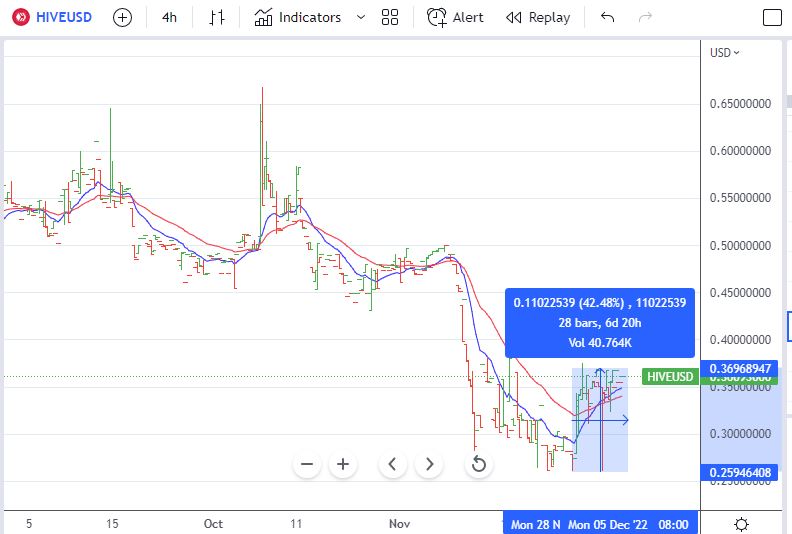Screen dimensions: 792x534
Task: Zoom in with the plus button
Action: tap(343, 464)
